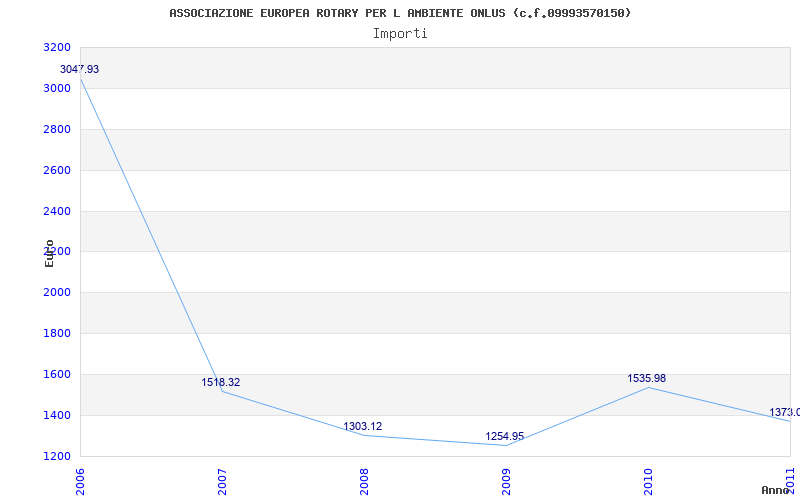Viewport: 800px width, 500px height.
Task: Click y-axis tick label 3200
Action: [57, 47]
